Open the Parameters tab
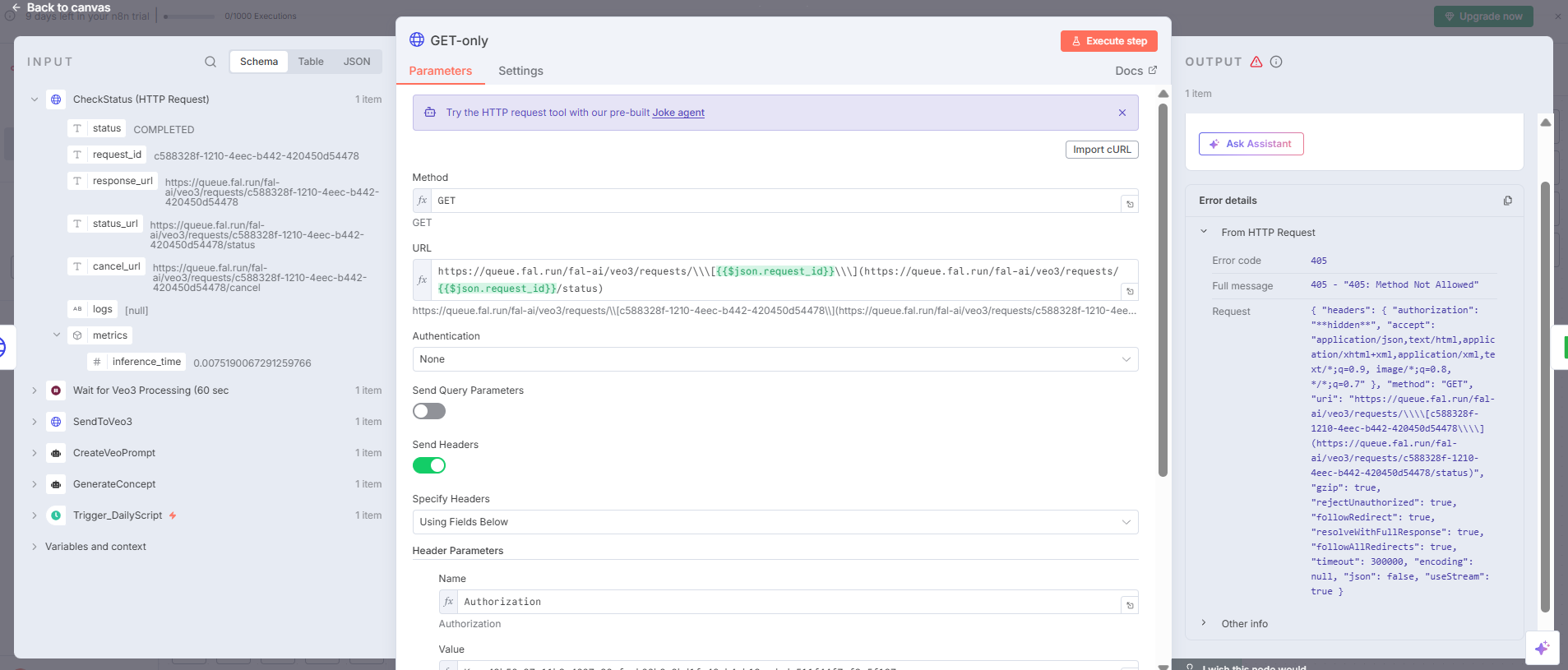This screenshot has width=1568, height=670. pyautogui.click(x=441, y=71)
